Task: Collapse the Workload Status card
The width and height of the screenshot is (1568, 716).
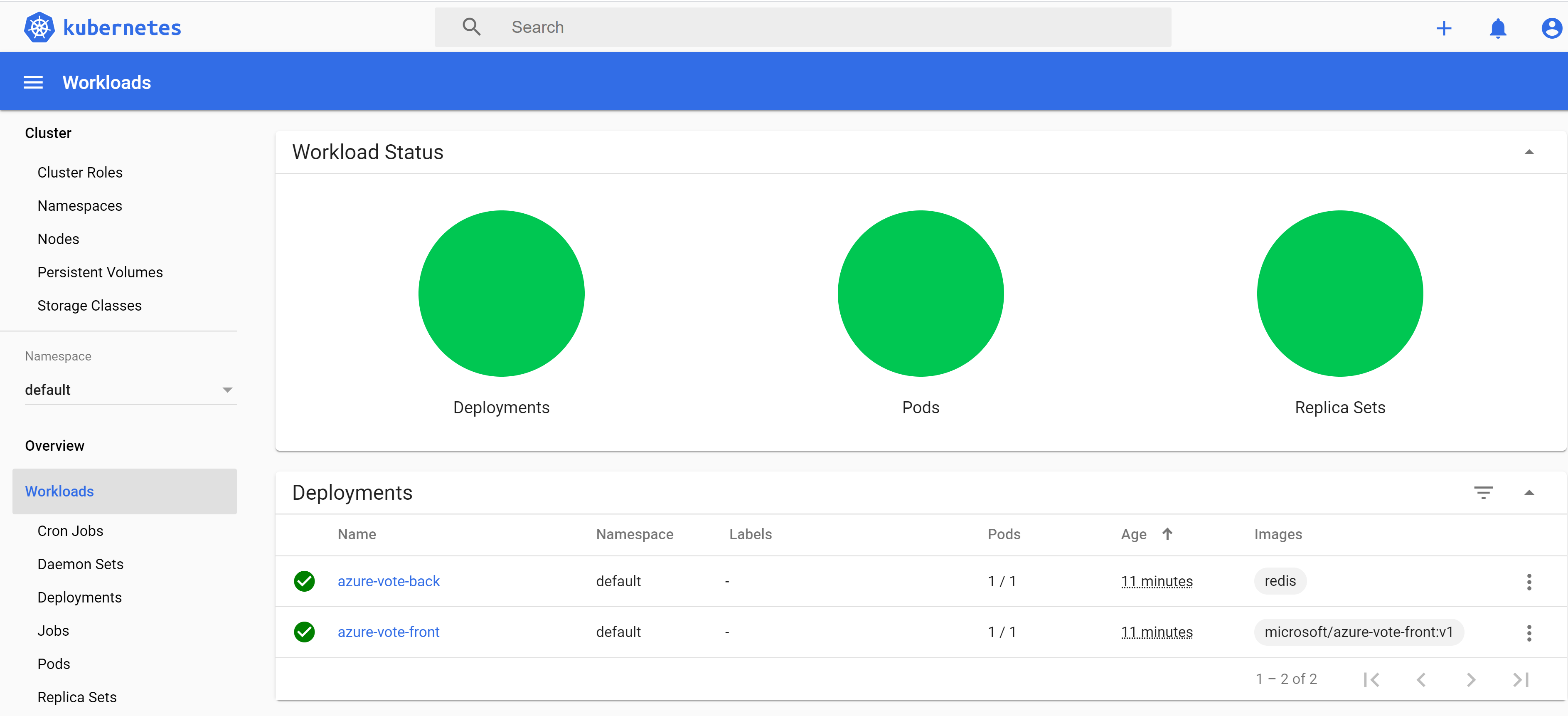Action: (1529, 152)
